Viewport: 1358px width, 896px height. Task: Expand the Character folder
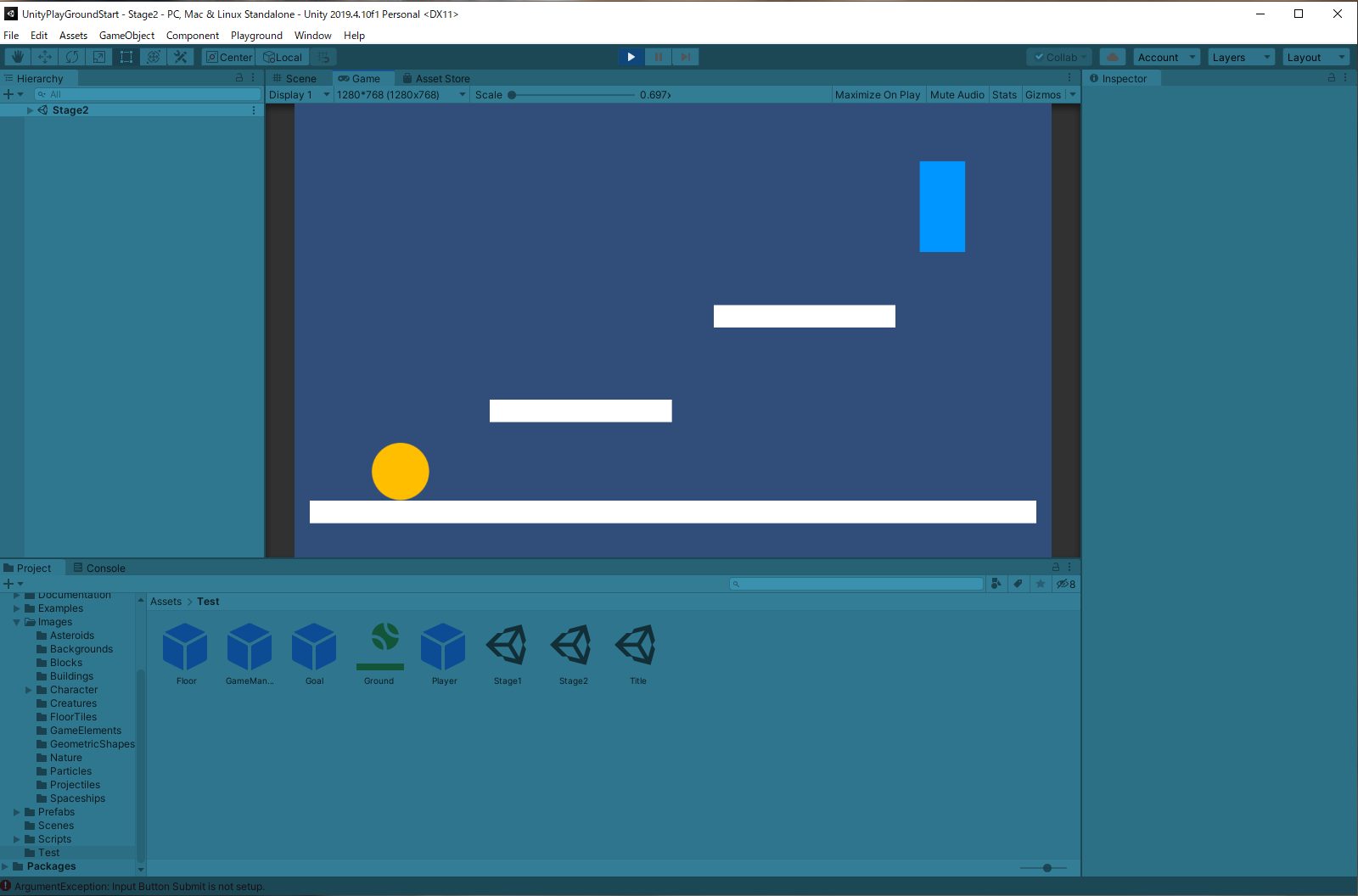click(x=29, y=690)
